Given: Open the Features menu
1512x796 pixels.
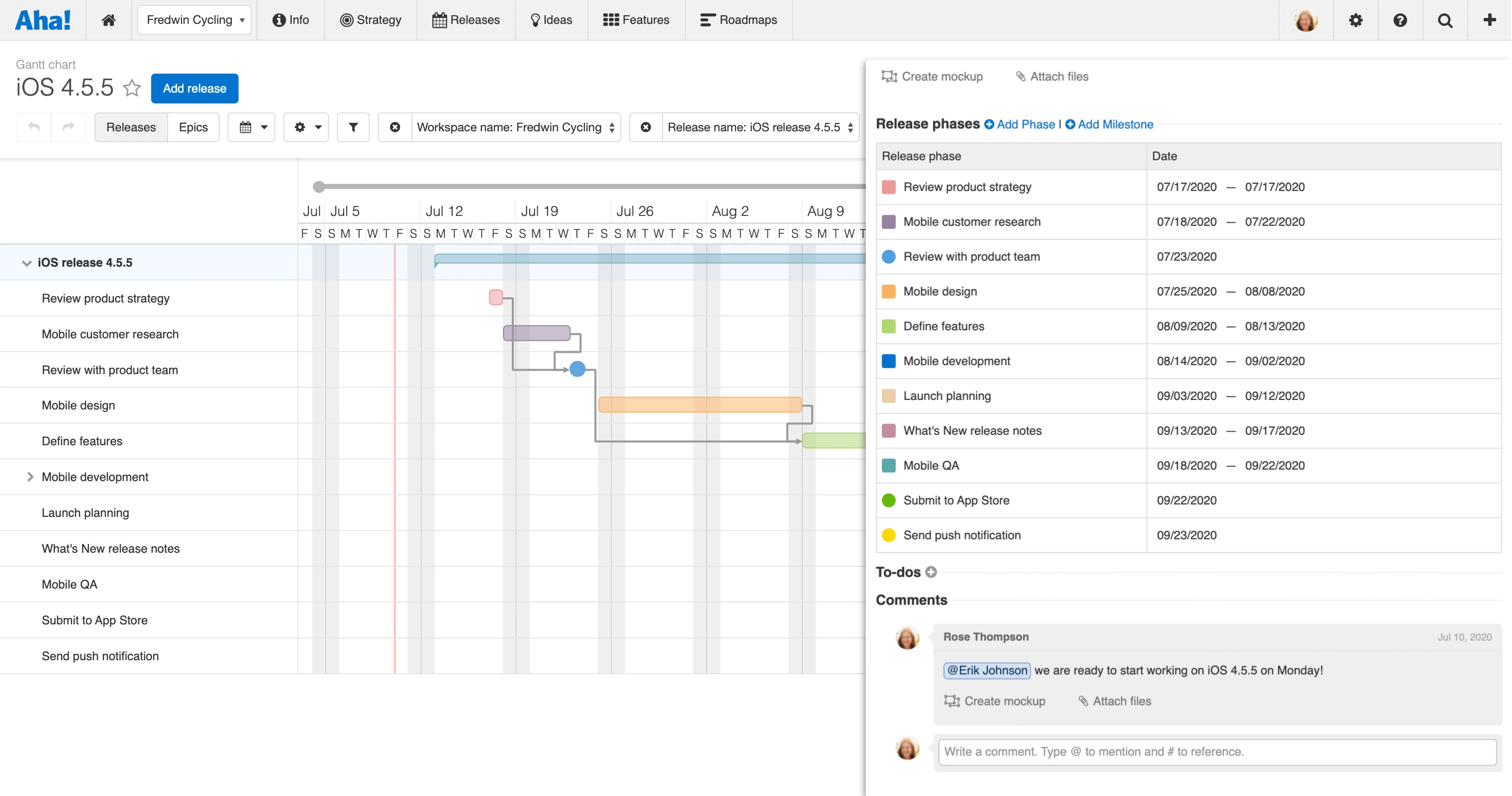Looking at the screenshot, I should point(636,20).
